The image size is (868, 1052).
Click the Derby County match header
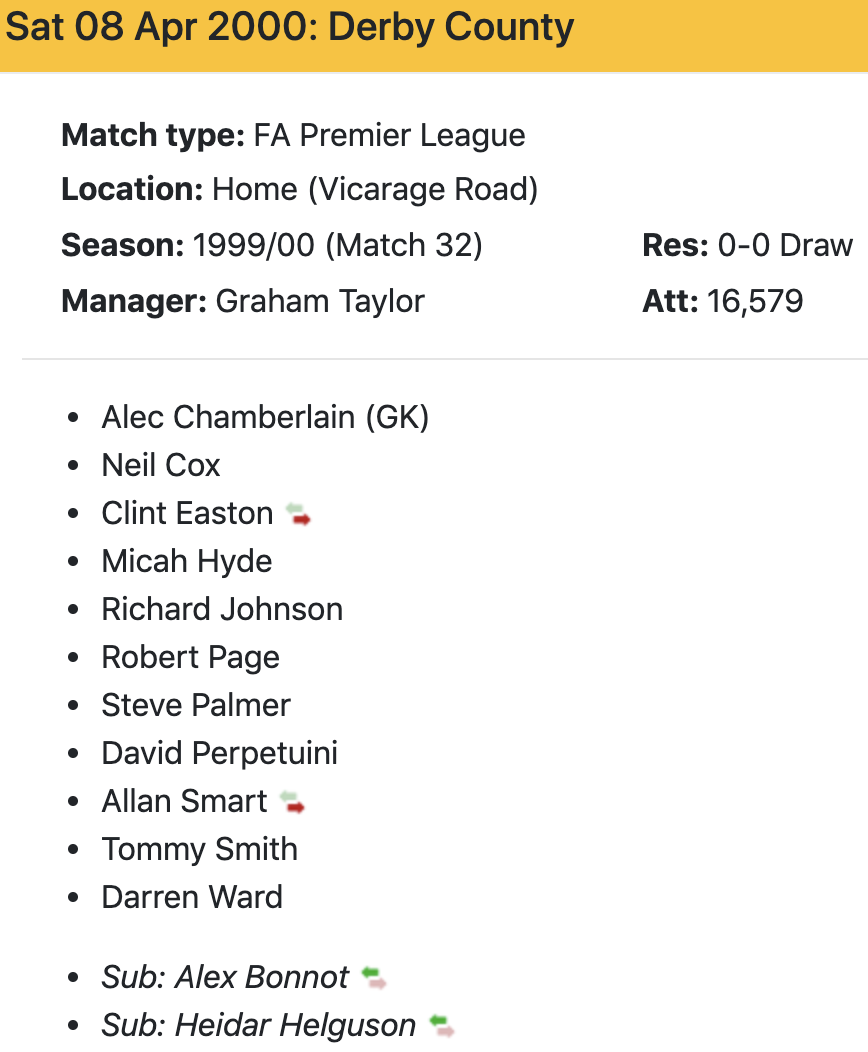tap(290, 28)
